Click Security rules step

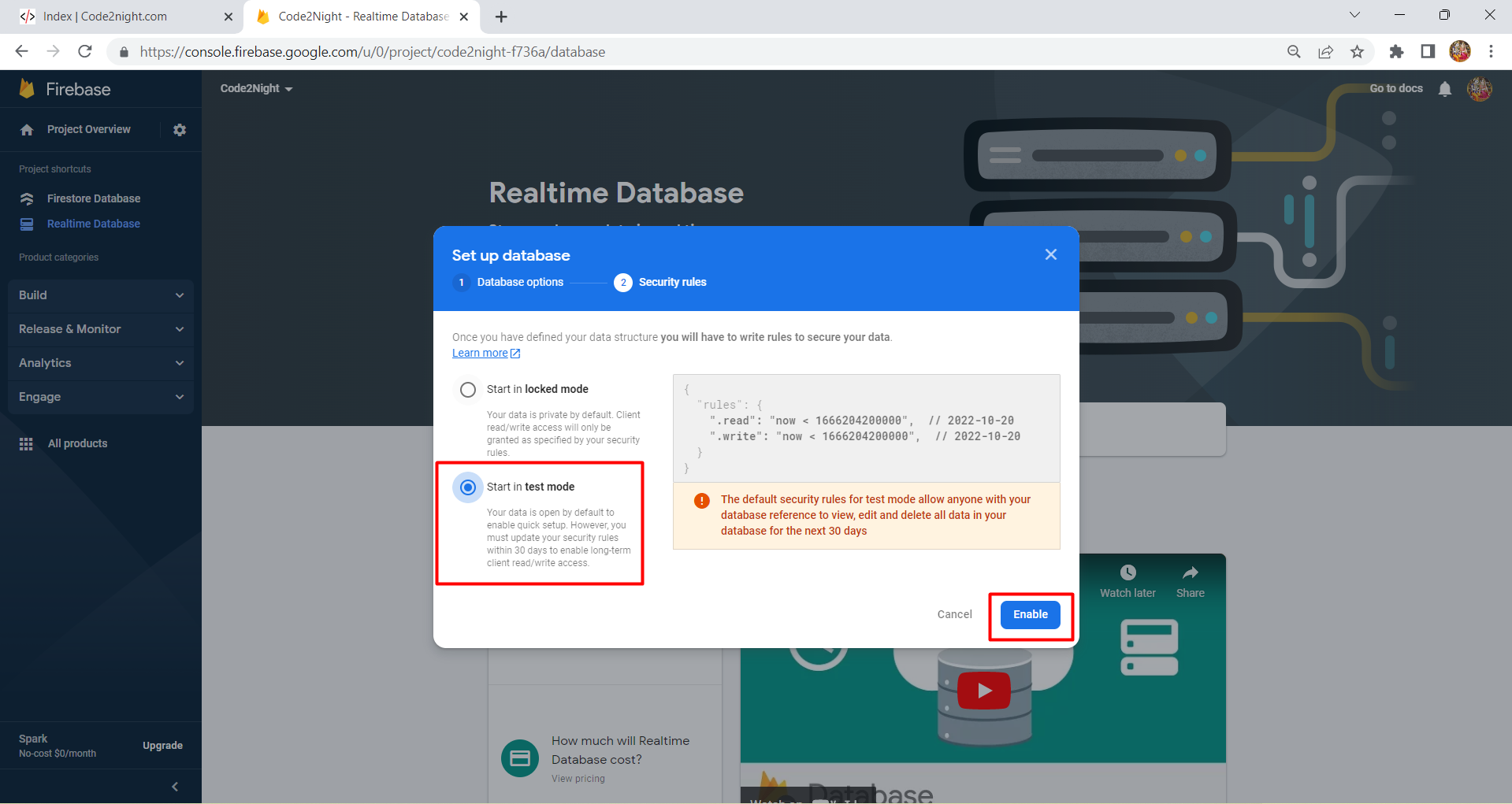(660, 282)
